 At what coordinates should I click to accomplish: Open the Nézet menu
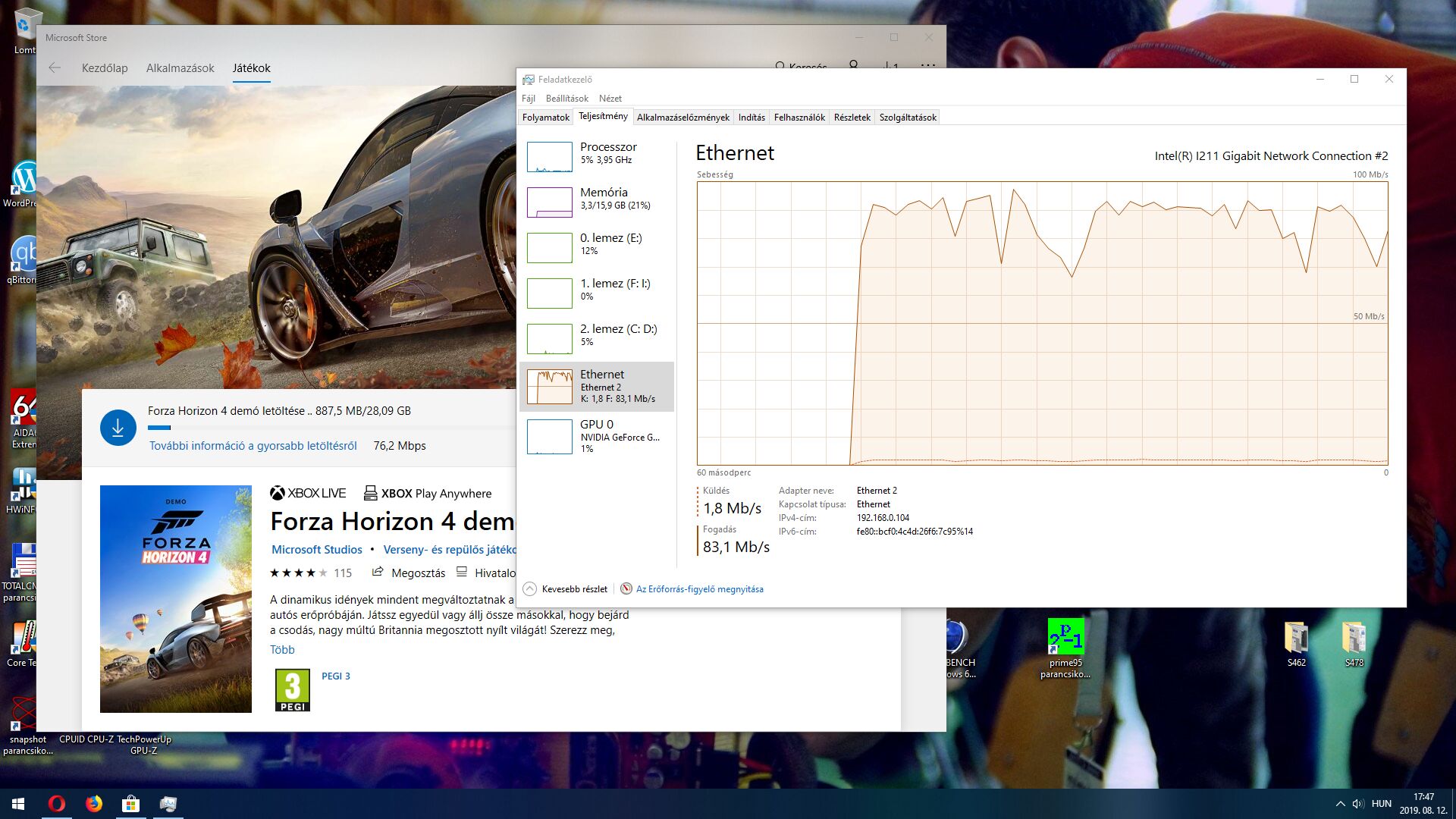click(x=610, y=99)
